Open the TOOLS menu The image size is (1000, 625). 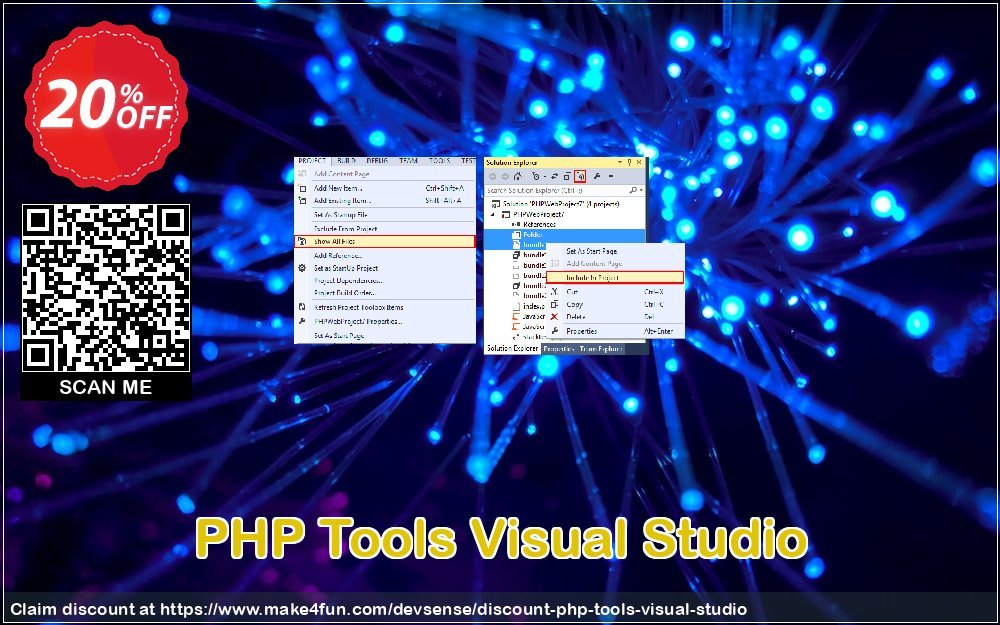point(439,161)
